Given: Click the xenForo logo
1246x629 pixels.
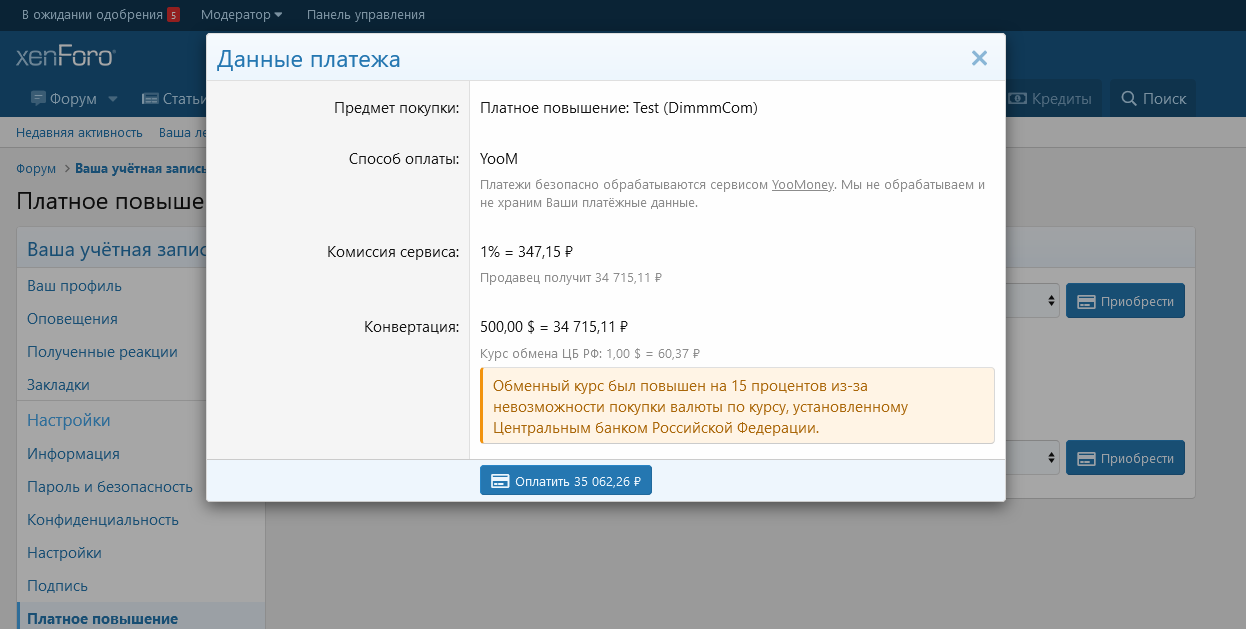Looking at the screenshot, I should tap(66, 56).
